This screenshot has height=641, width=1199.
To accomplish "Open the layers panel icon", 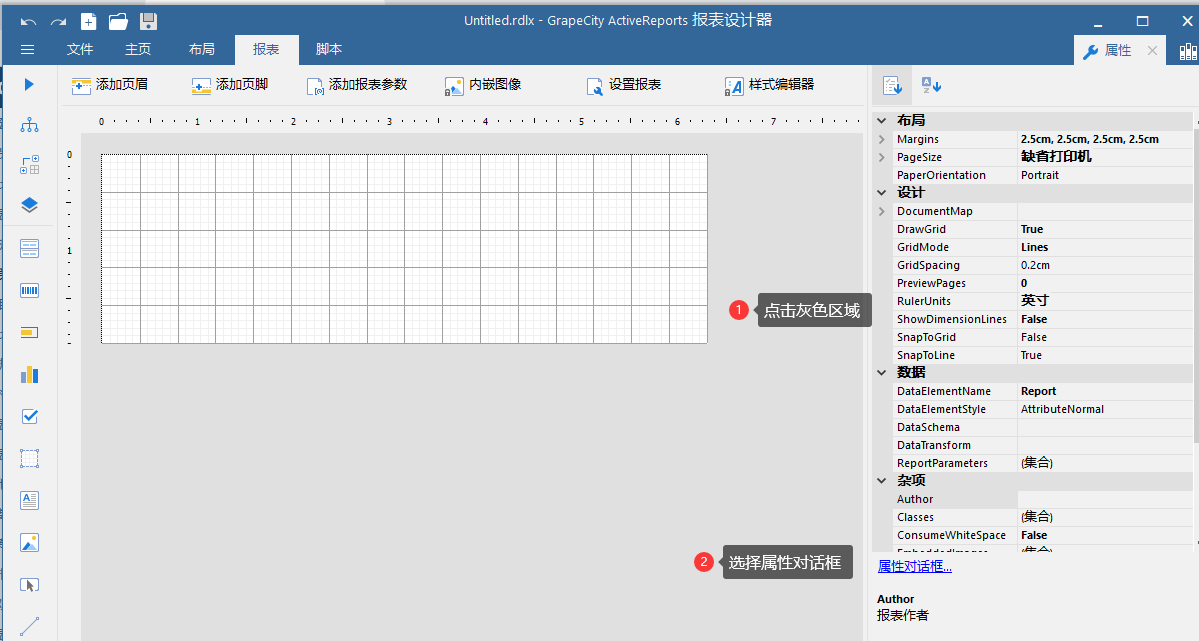I will tap(29, 205).
